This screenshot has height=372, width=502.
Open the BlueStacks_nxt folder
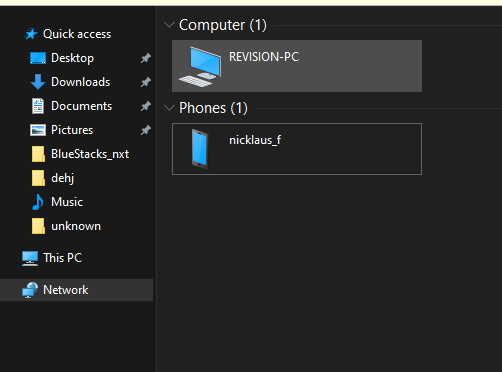pyautogui.click(x=80, y=154)
